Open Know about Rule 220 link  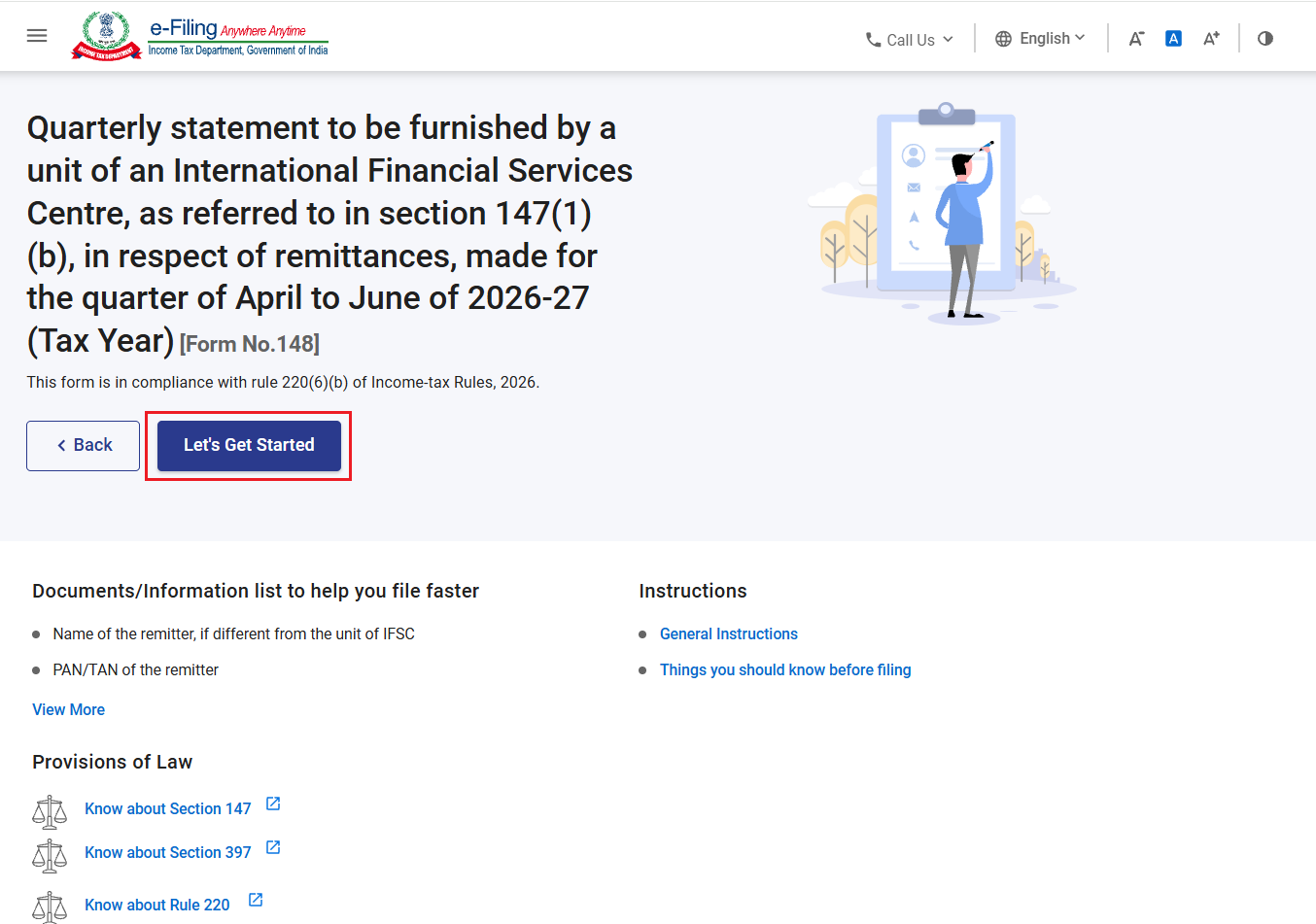[157, 906]
